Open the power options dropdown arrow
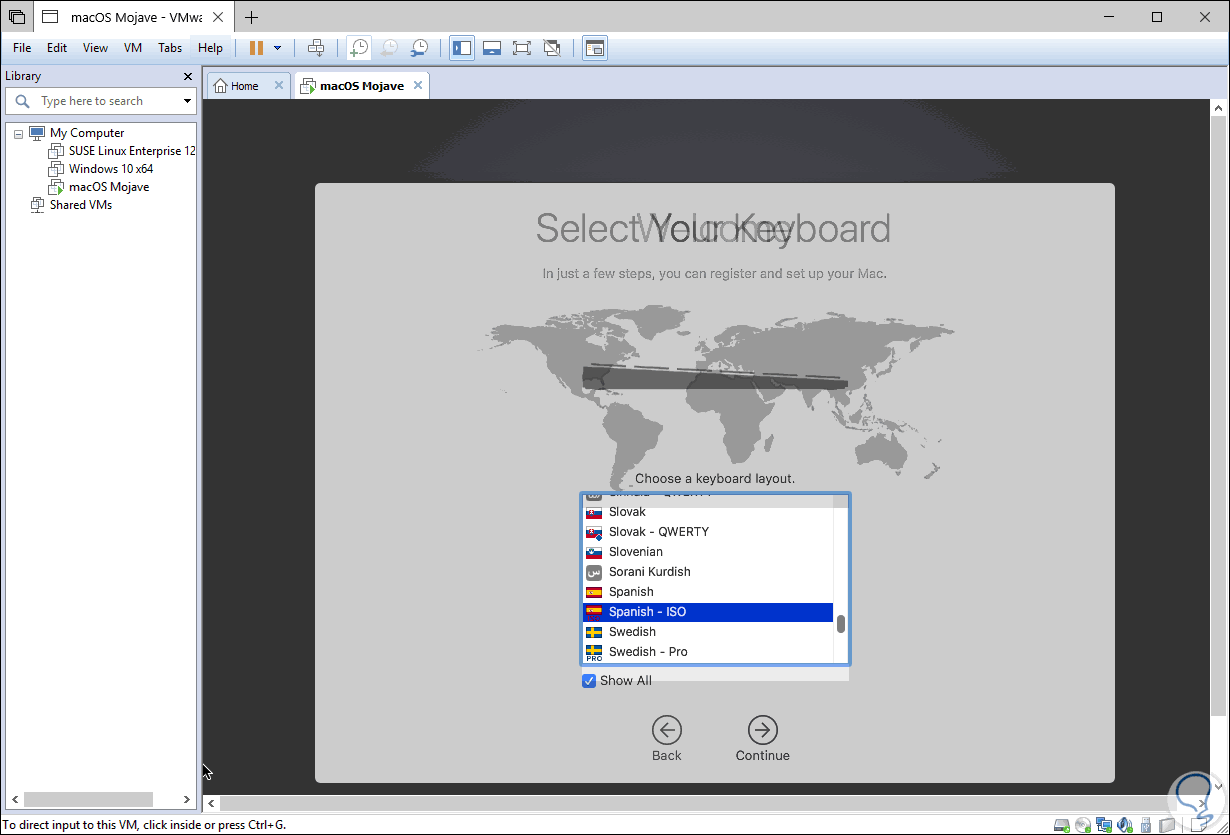The image size is (1230, 835). [x=277, y=48]
